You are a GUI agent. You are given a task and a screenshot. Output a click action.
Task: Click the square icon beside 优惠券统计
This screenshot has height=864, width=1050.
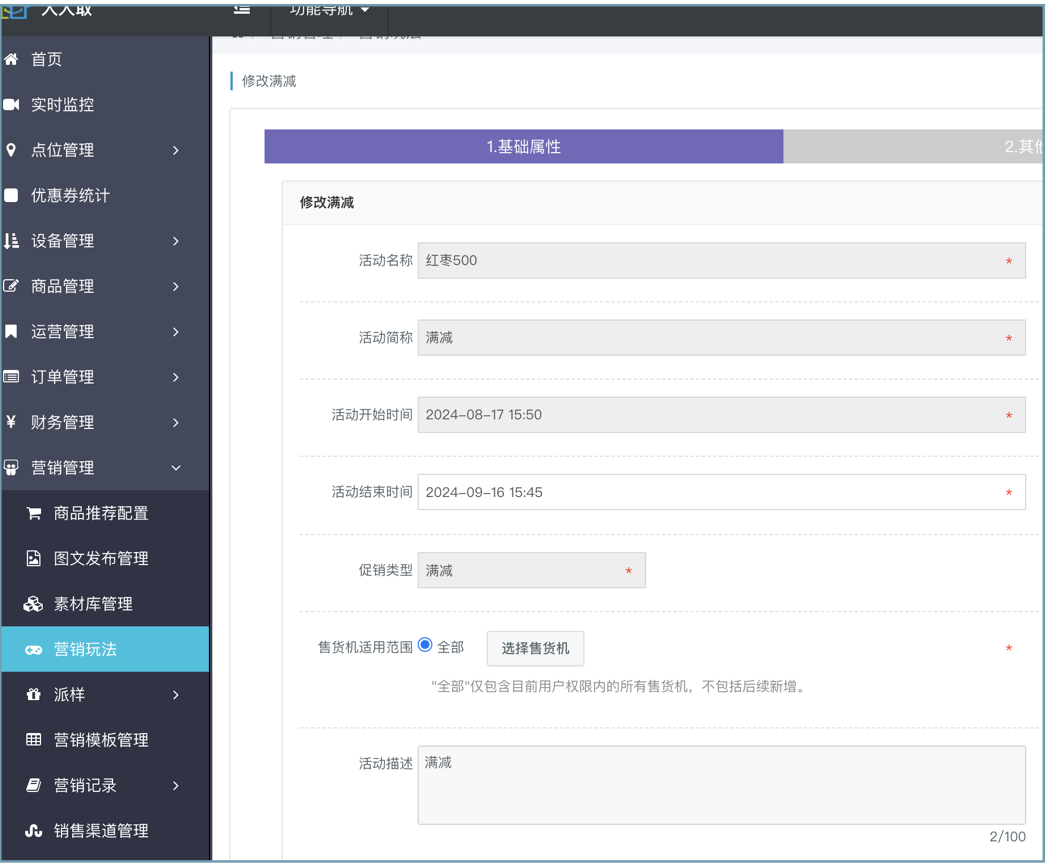pyautogui.click(x=11, y=196)
